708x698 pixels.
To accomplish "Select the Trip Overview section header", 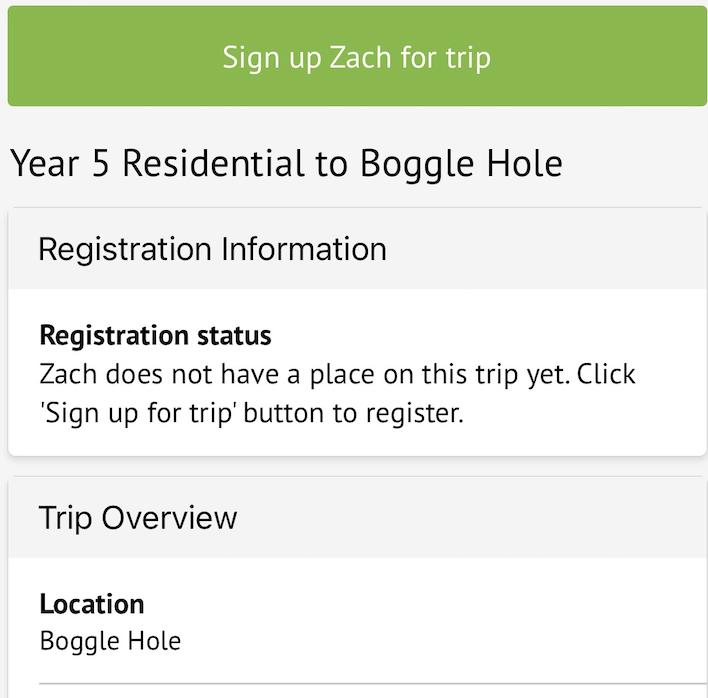I will [x=138, y=517].
